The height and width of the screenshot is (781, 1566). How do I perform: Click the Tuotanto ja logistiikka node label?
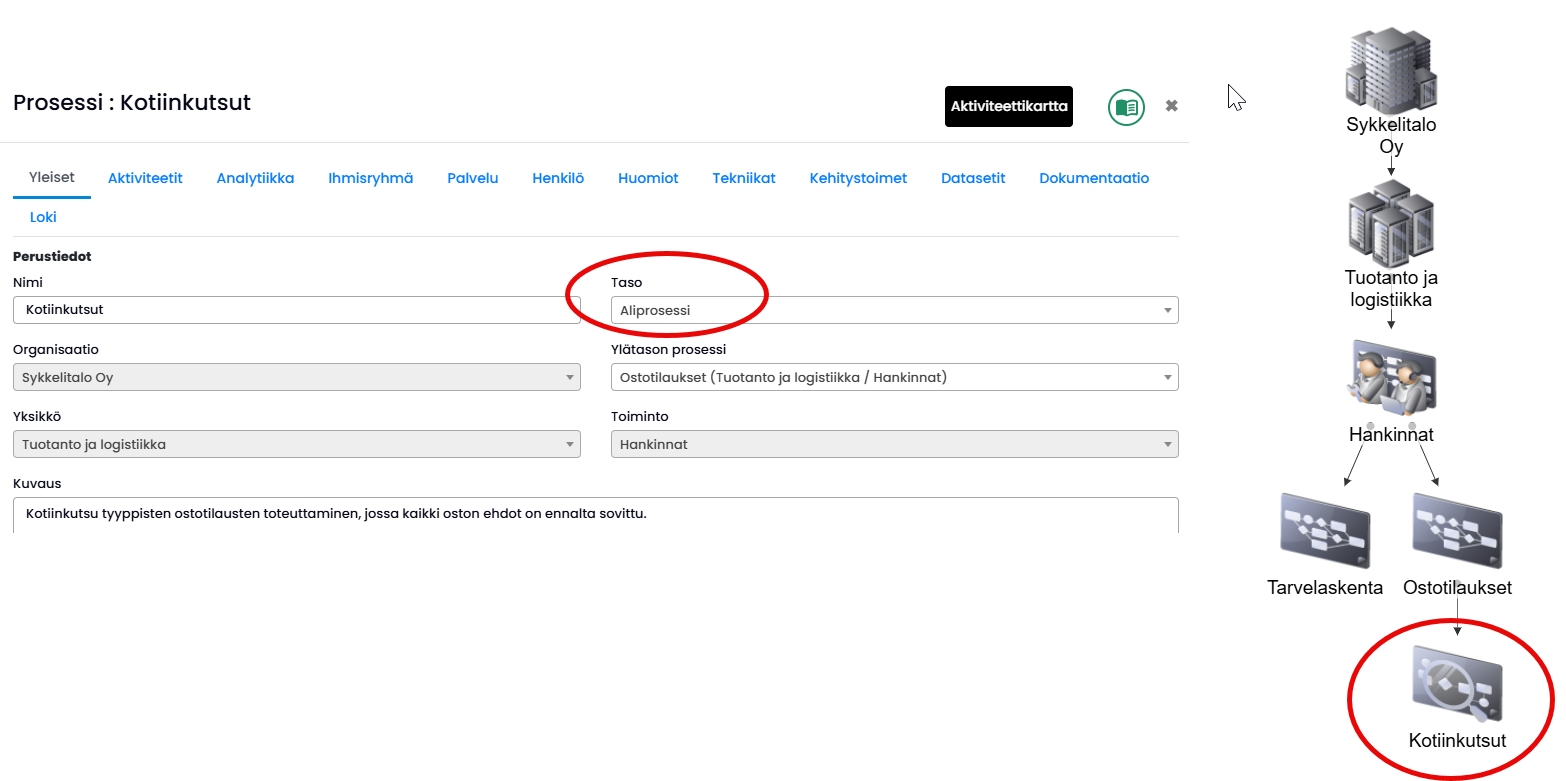pyautogui.click(x=1391, y=288)
